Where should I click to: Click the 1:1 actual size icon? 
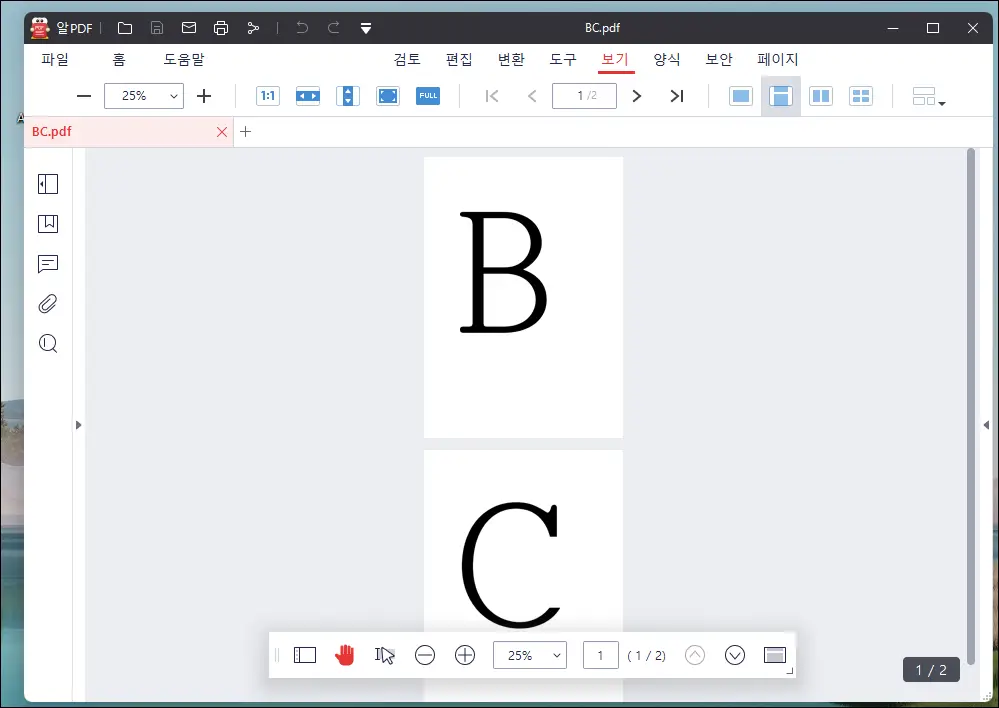pyautogui.click(x=267, y=95)
